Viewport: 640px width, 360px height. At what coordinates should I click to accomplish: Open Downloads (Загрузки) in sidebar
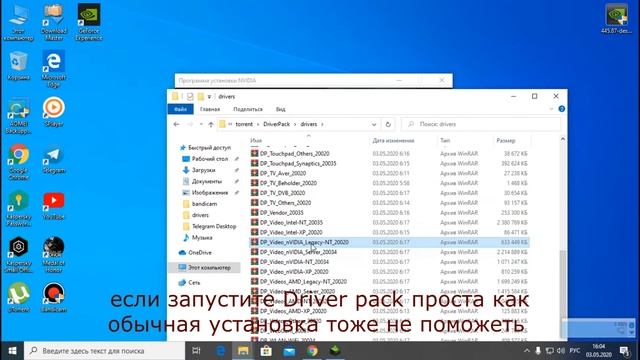point(203,170)
